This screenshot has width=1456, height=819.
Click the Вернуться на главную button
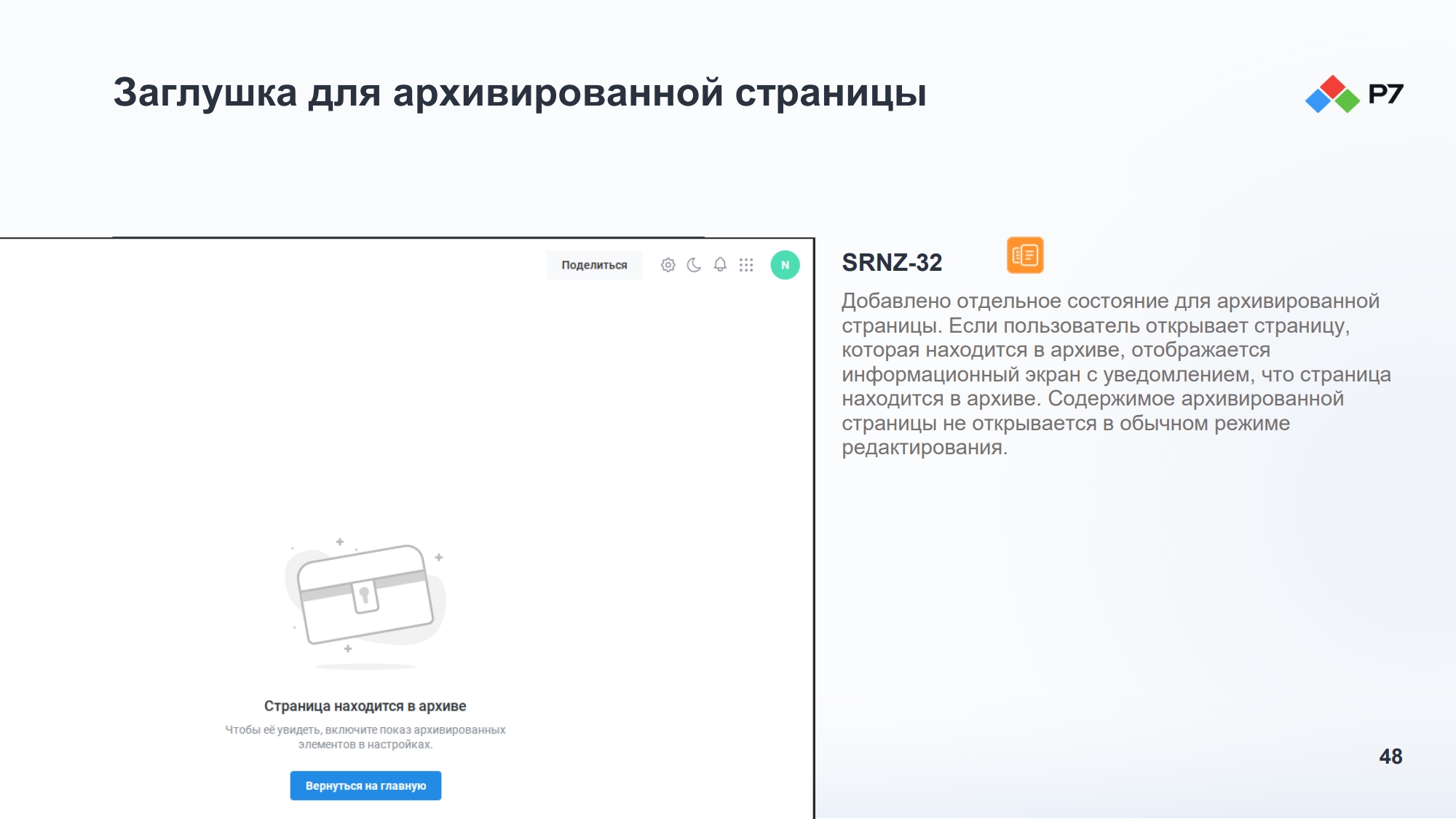pos(365,786)
